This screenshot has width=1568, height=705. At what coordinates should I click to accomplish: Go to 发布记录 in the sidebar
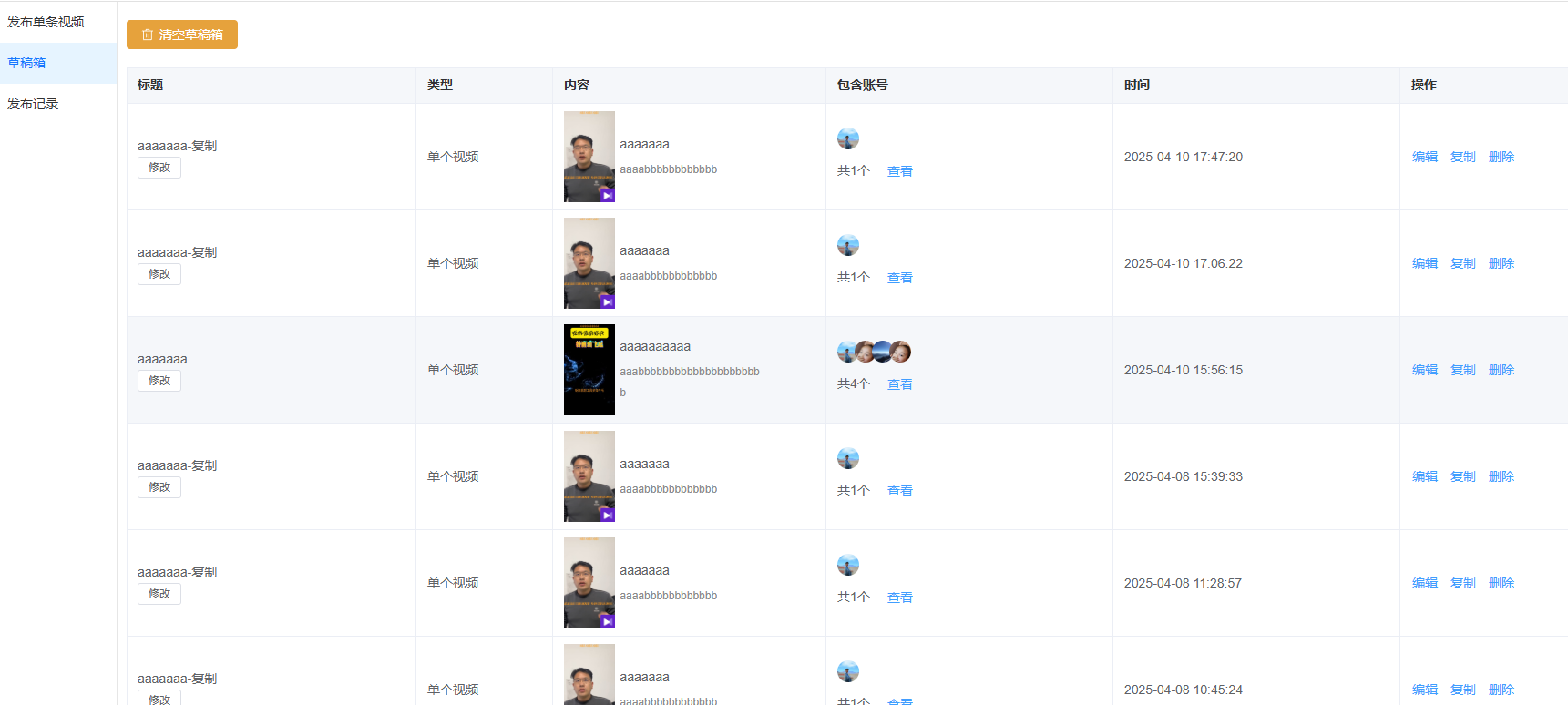tap(33, 104)
